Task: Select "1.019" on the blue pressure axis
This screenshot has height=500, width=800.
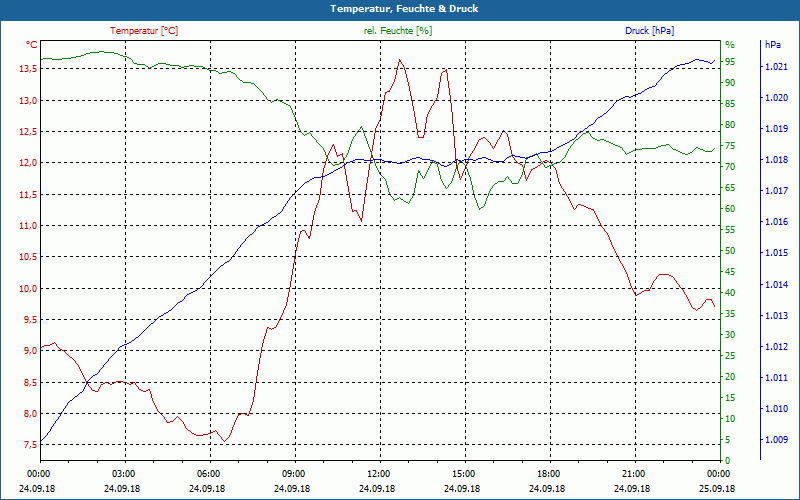Action: pyautogui.click(x=776, y=129)
